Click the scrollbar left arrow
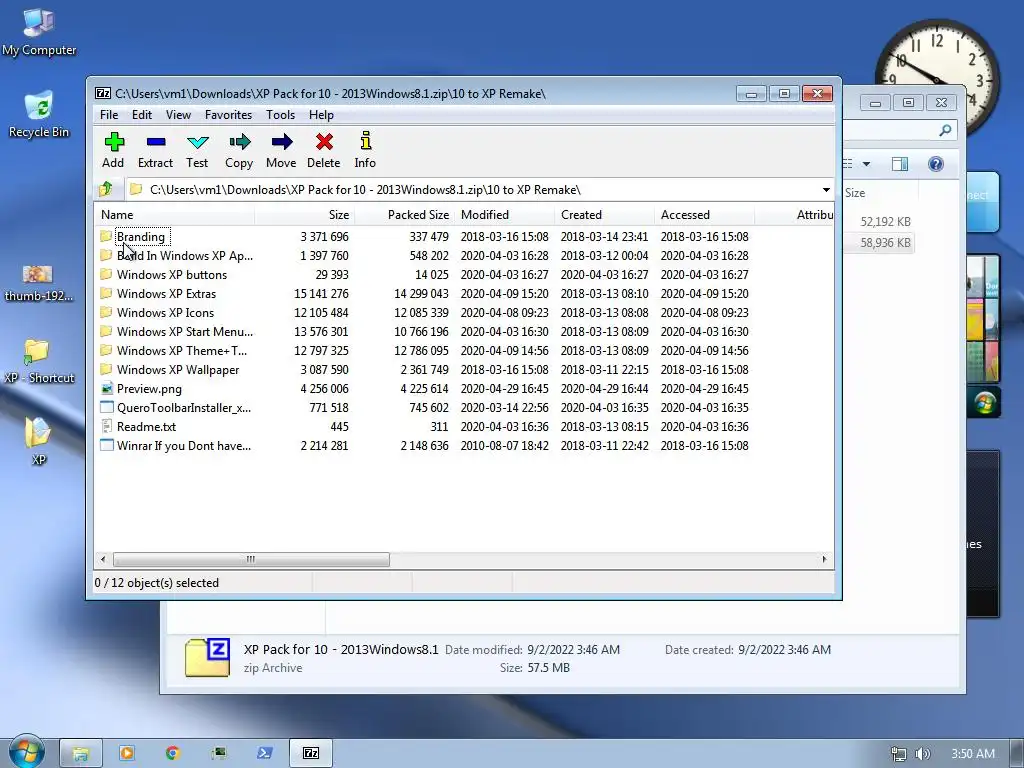Image resolution: width=1024 pixels, height=768 pixels. (x=103, y=560)
